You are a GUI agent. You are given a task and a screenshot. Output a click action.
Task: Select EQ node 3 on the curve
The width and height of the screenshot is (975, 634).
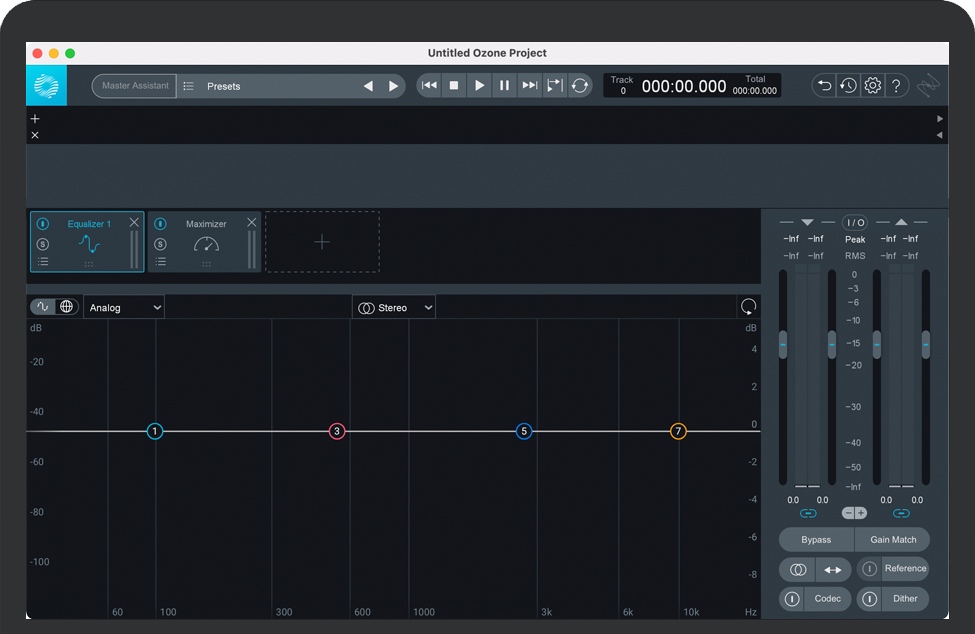337,432
